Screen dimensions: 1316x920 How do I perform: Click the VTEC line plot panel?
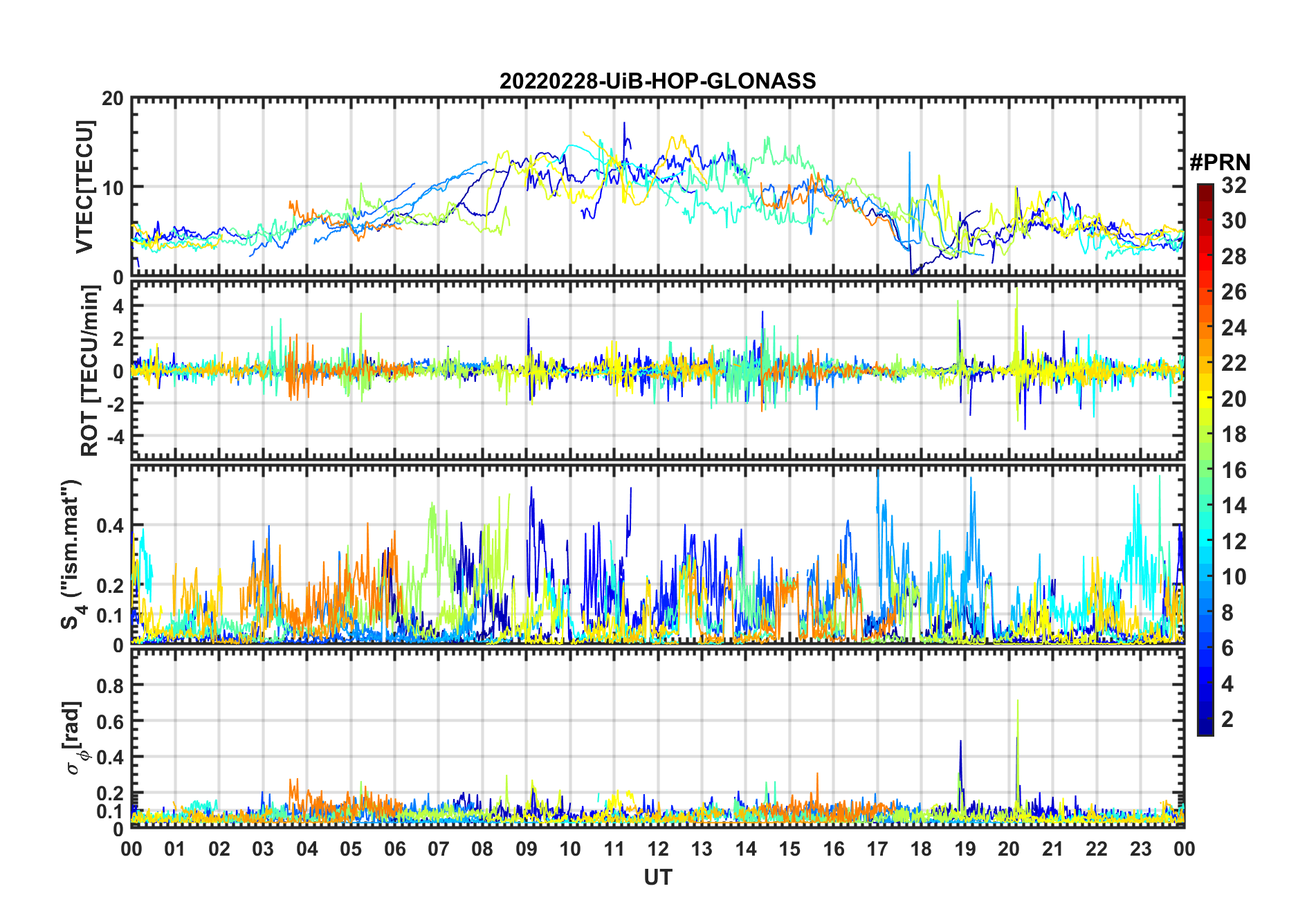[658, 187]
